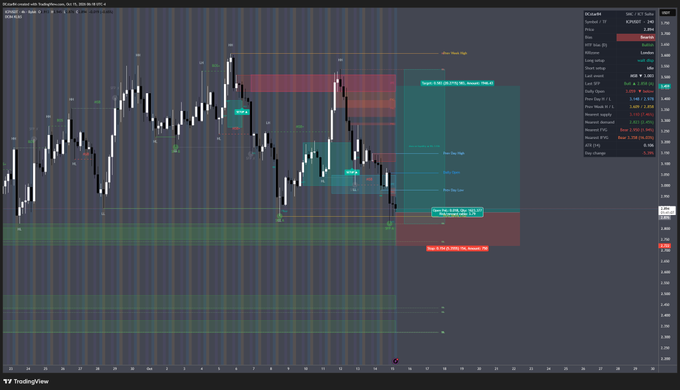Click the Nearest demand row
This screenshot has width=680, height=390.
[619, 122]
